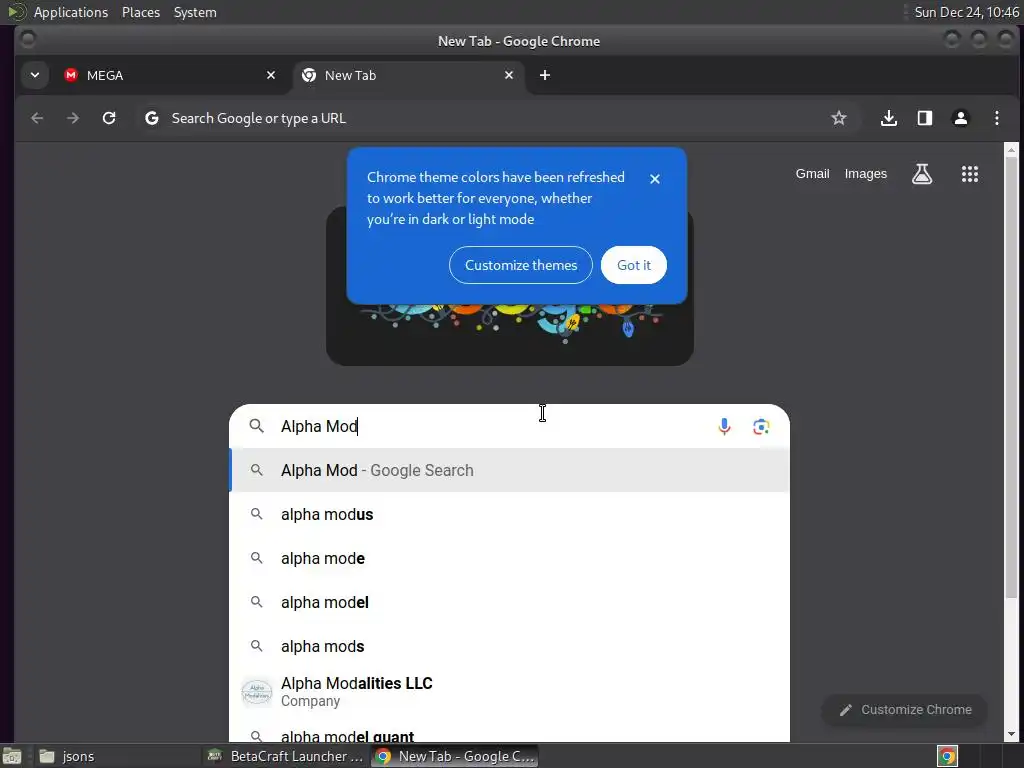Screen dimensions: 1024x768
Task: Open the Alpha Modalities LLC company suggestion
Action: pos(509,692)
